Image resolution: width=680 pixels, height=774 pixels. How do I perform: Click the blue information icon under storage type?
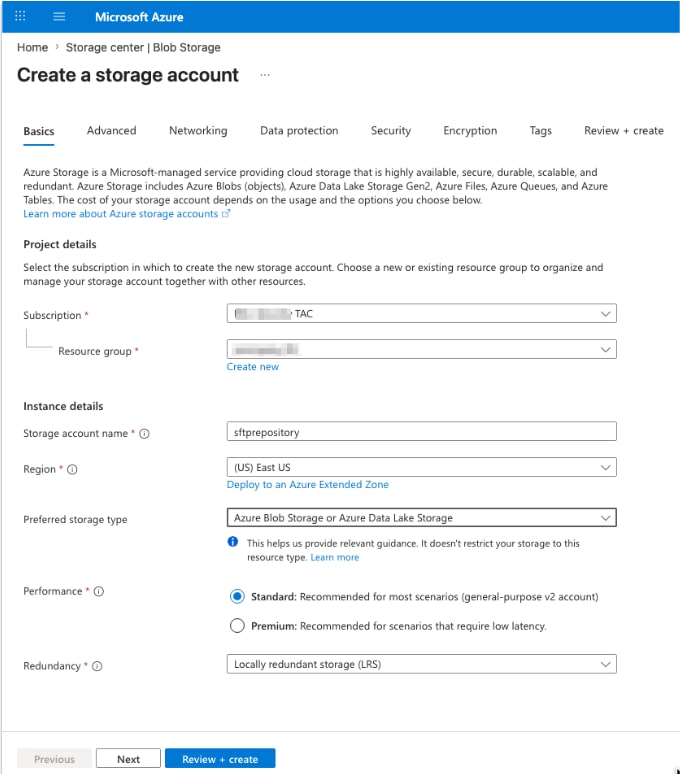pos(233,542)
